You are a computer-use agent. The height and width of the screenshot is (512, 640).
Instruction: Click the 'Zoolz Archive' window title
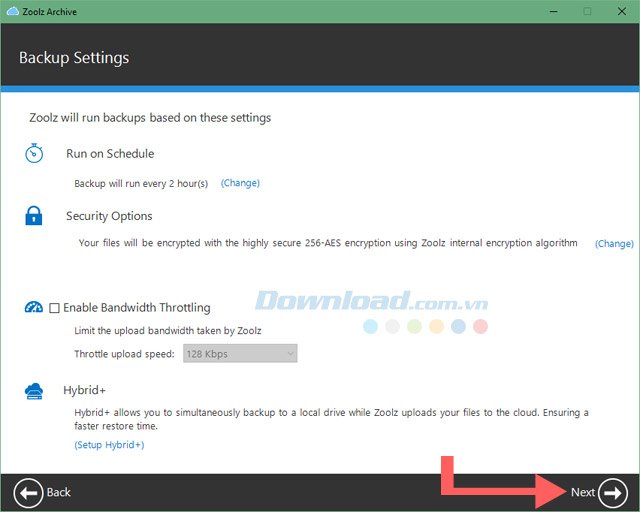[49, 12]
